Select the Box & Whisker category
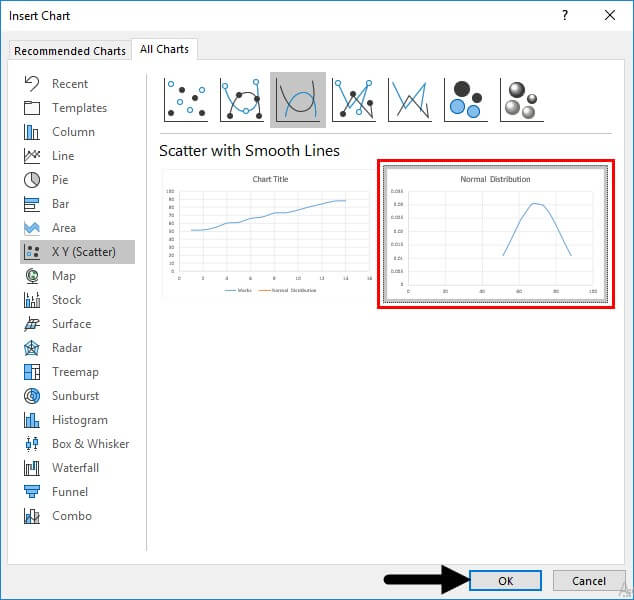 77,444
